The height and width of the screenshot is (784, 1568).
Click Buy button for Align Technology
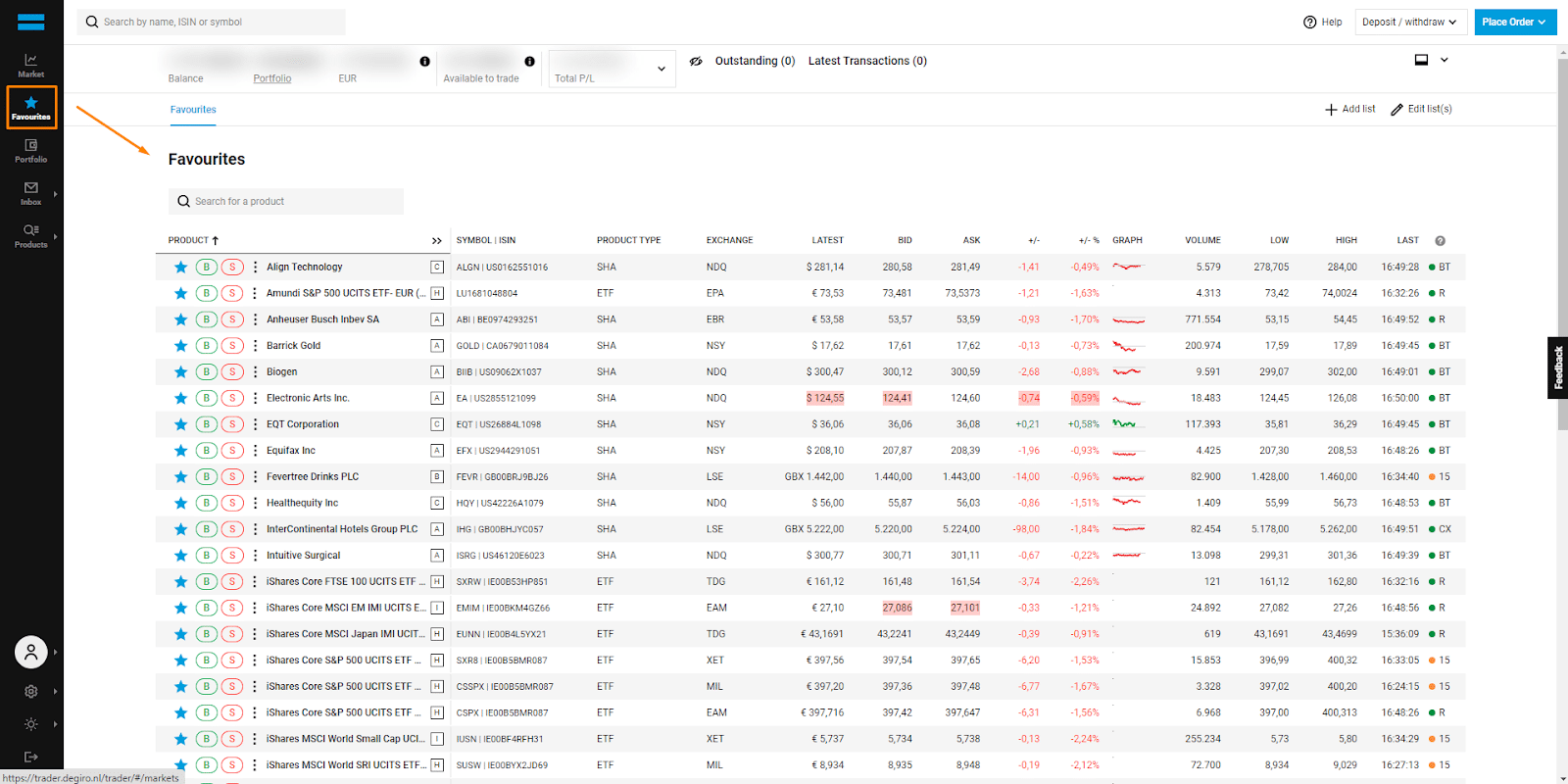(206, 267)
